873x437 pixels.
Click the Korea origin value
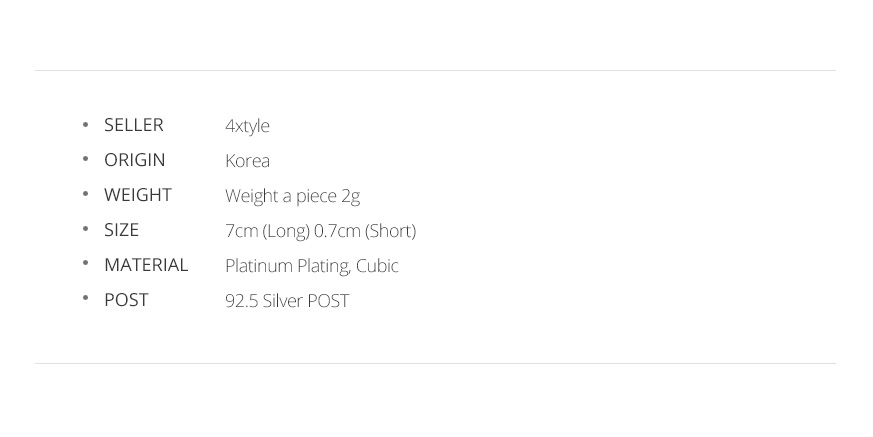point(247,161)
